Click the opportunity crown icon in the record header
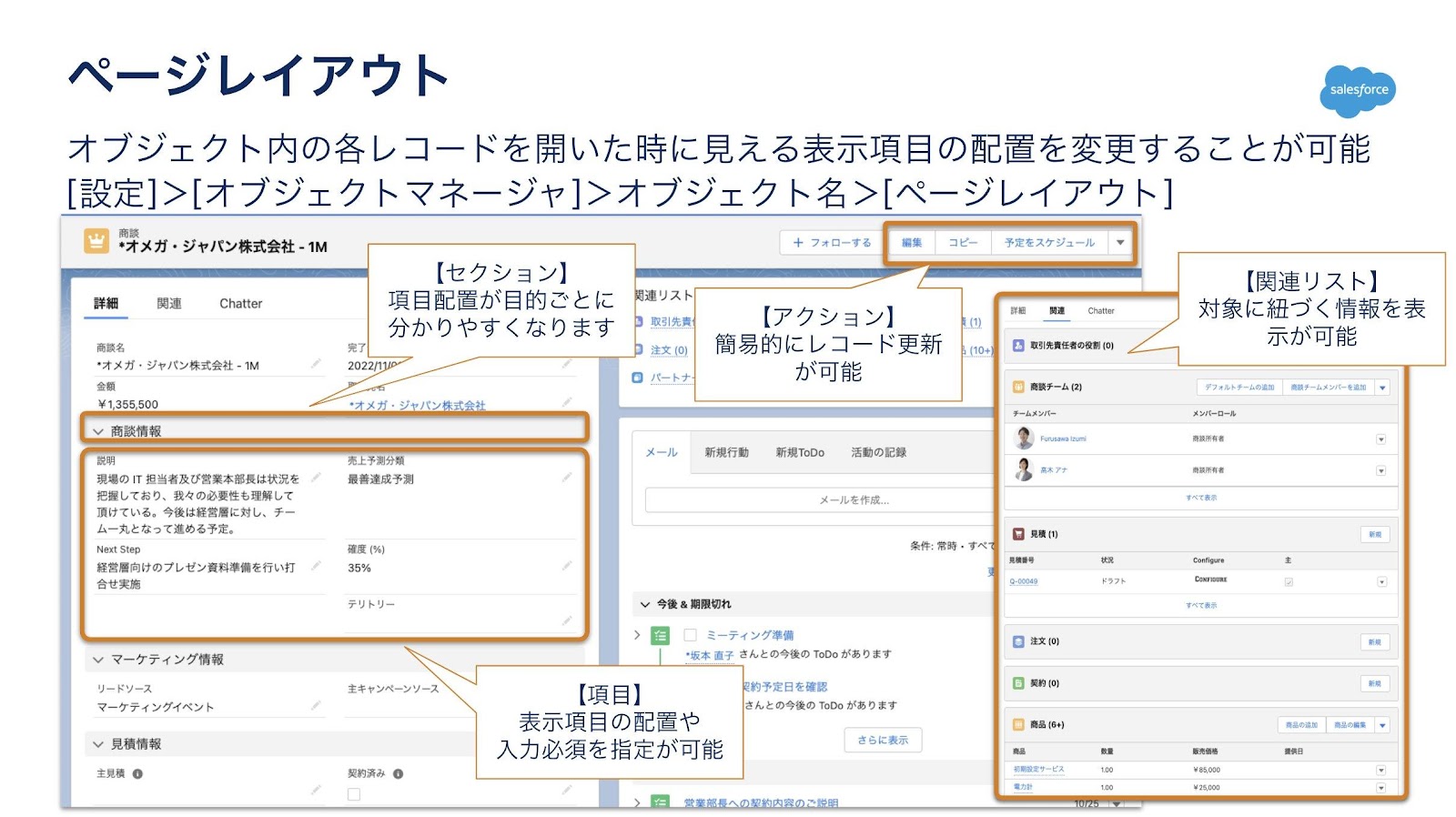This screenshot has width=1456, height=817. pyautogui.click(x=96, y=241)
